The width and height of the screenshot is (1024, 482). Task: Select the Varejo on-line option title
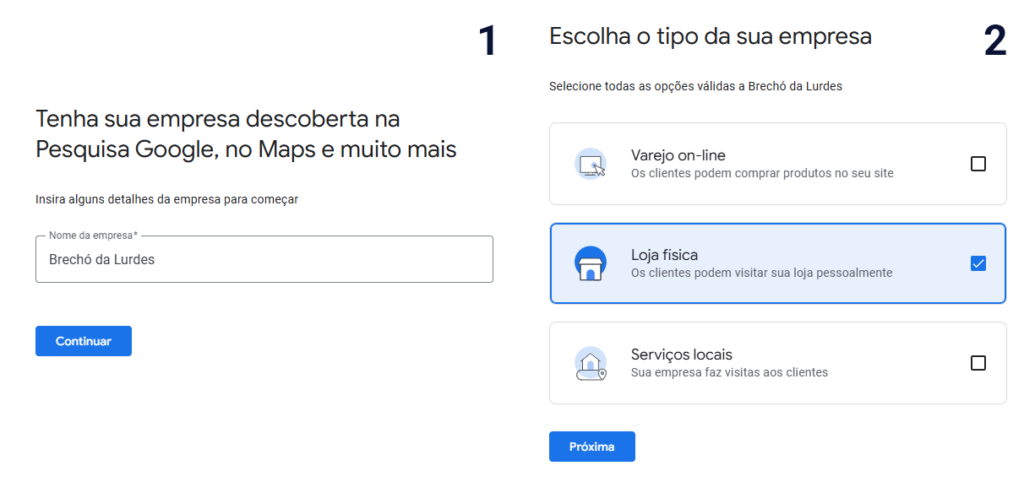pyautogui.click(x=678, y=155)
